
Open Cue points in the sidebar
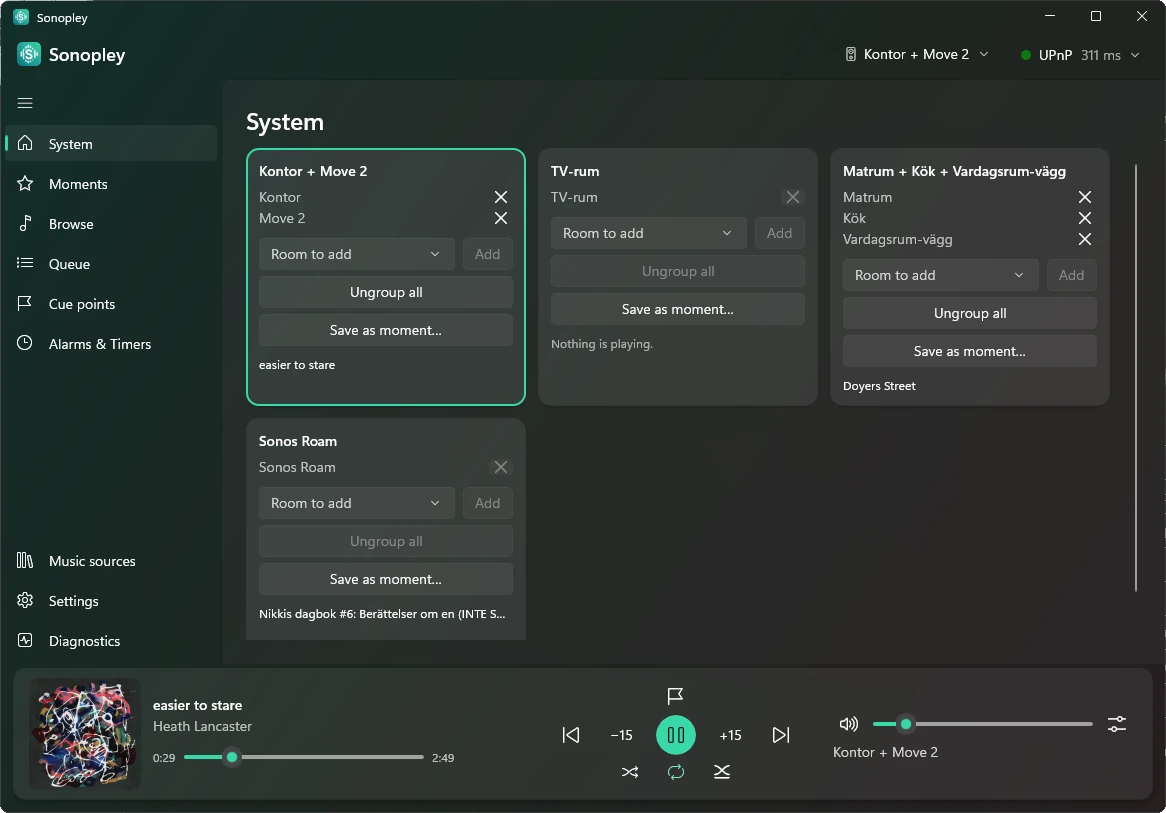tap(111, 304)
